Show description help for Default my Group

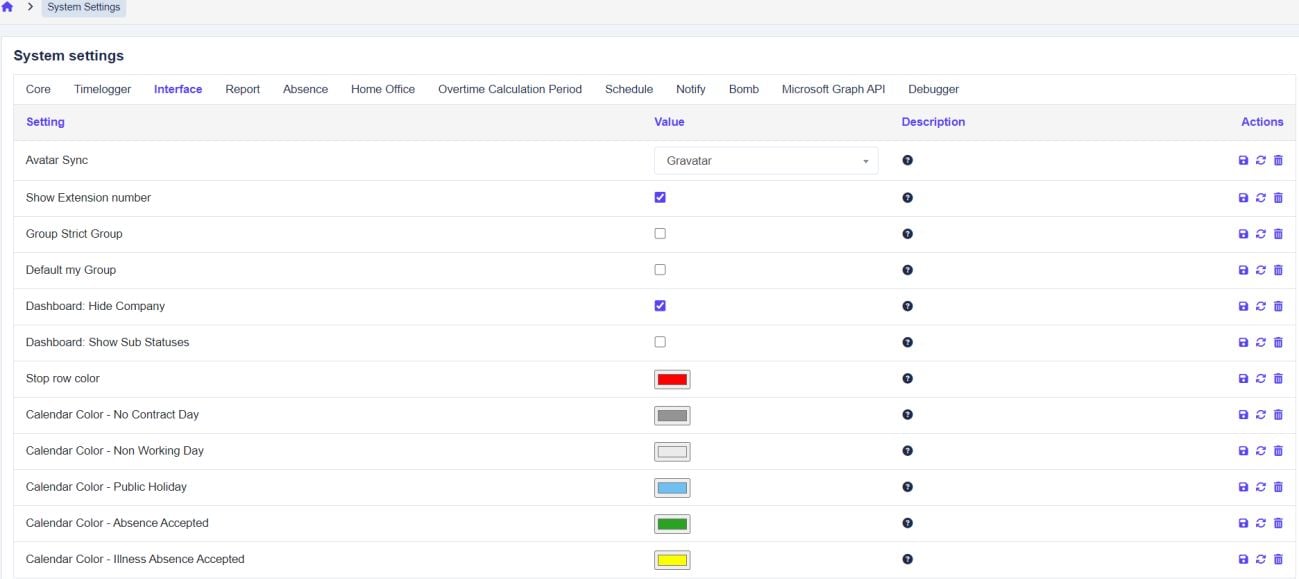907,270
